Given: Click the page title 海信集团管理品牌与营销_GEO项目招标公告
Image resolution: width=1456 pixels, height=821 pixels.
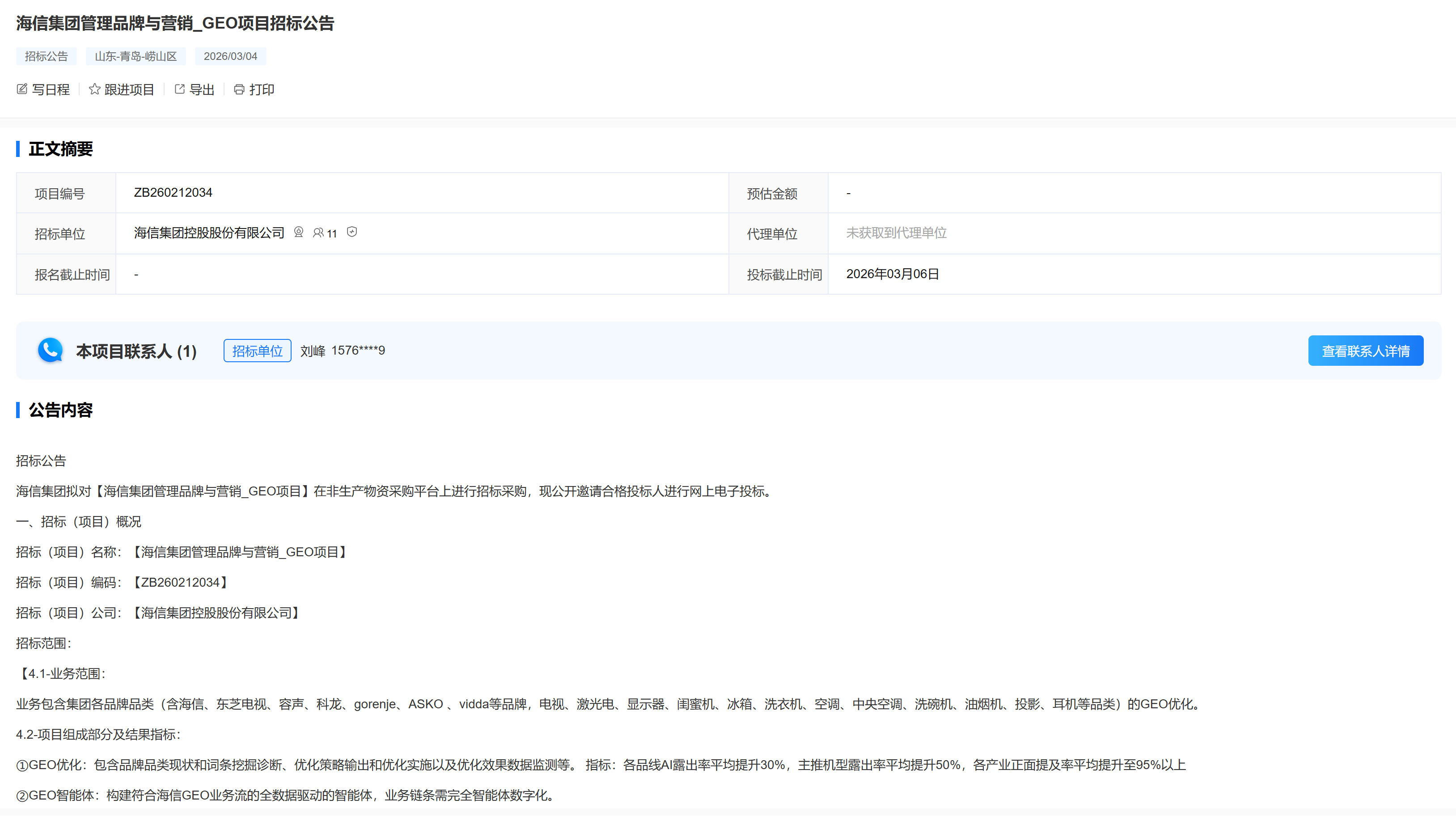Looking at the screenshot, I should click(175, 23).
